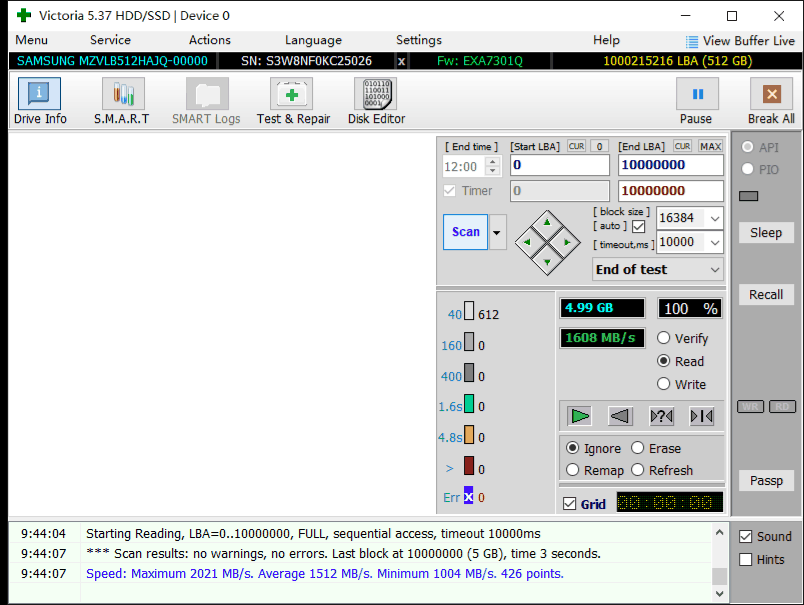Toggle the Sound checkbox
Image resolution: width=804 pixels, height=605 pixels.
746,537
